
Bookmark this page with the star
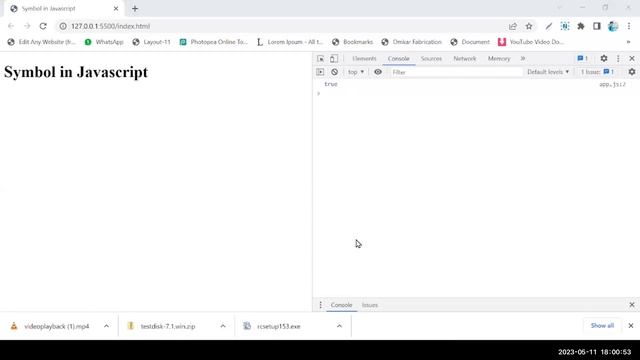click(x=529, y=26)
